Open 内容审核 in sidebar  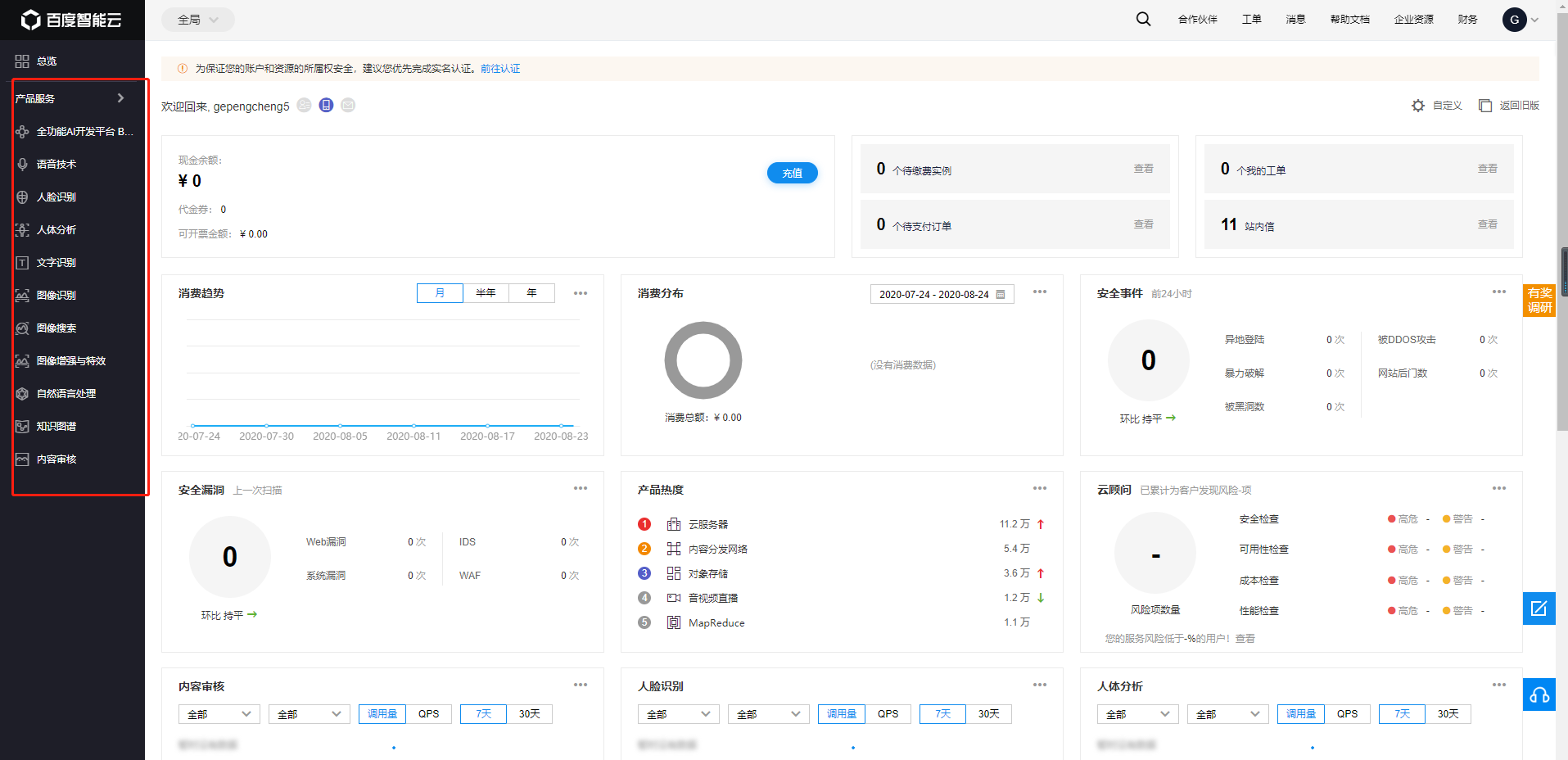(46, 459)
